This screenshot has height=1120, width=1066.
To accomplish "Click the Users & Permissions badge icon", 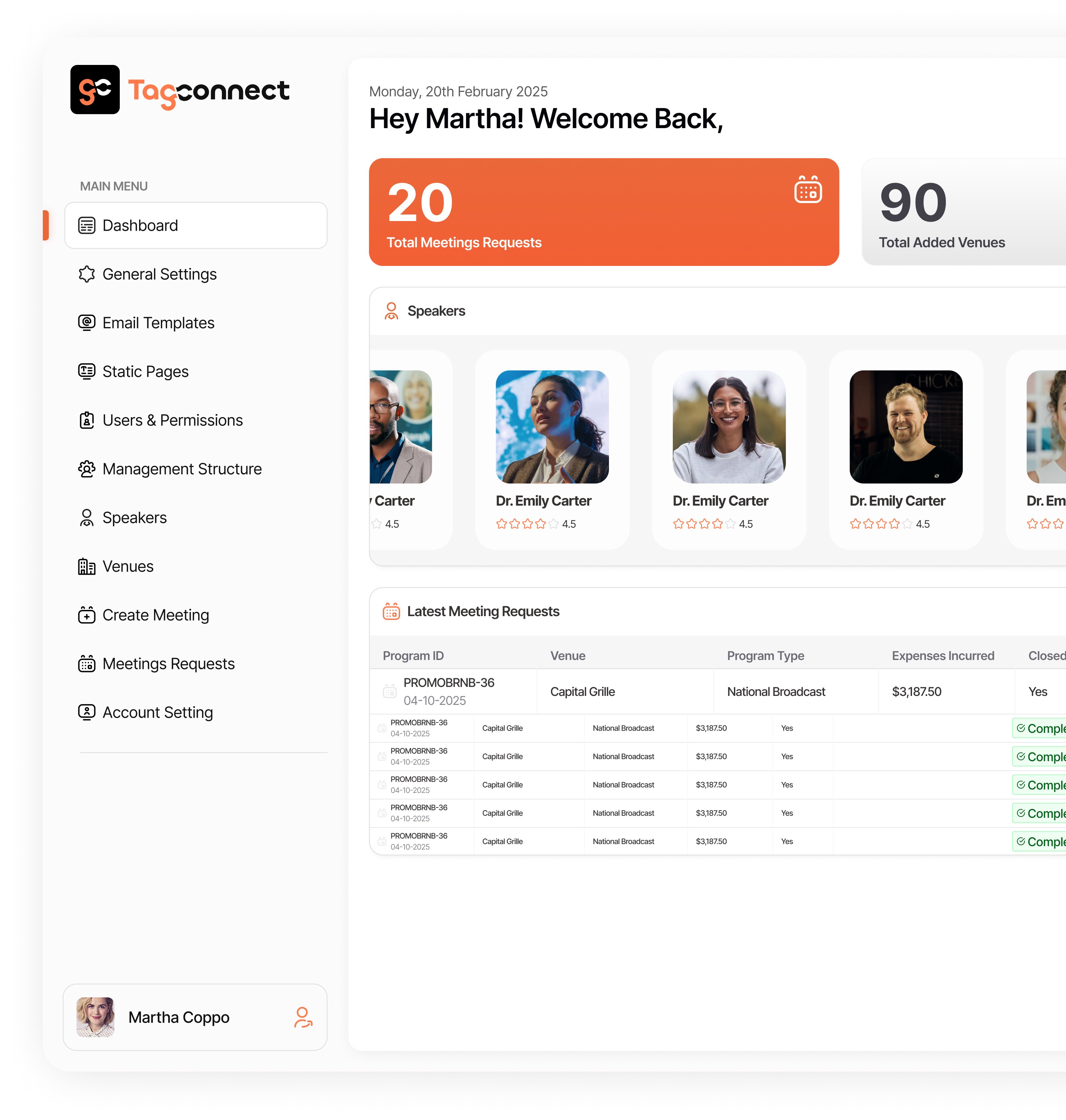I will coord(86,420).
